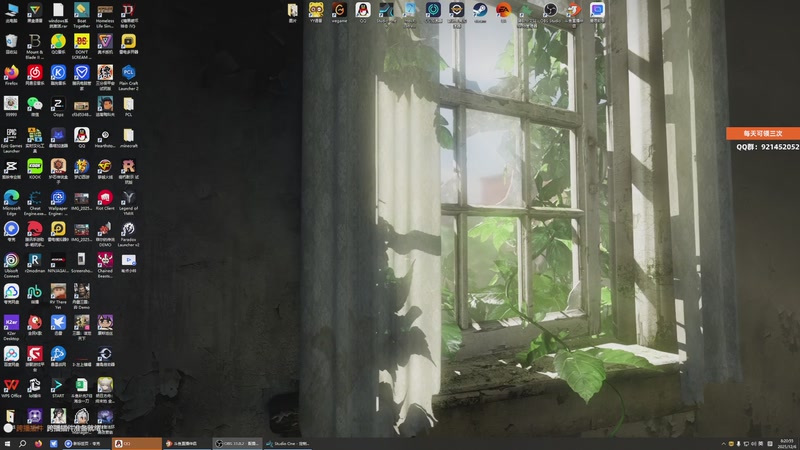
Task: Open Firefox desktop shortcut
Action: 11,74
